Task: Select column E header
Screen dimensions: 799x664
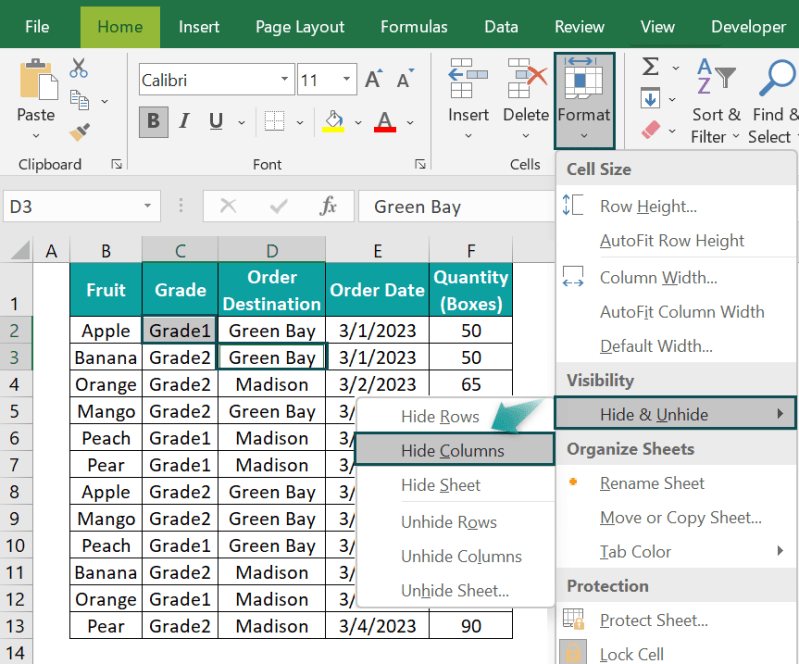Action: 377,250
